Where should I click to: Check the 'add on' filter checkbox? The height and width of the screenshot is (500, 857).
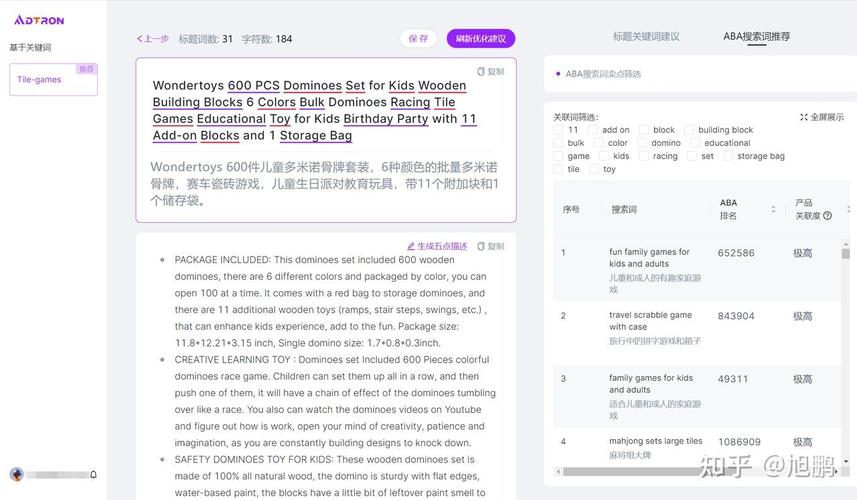(x=592, y=130)
